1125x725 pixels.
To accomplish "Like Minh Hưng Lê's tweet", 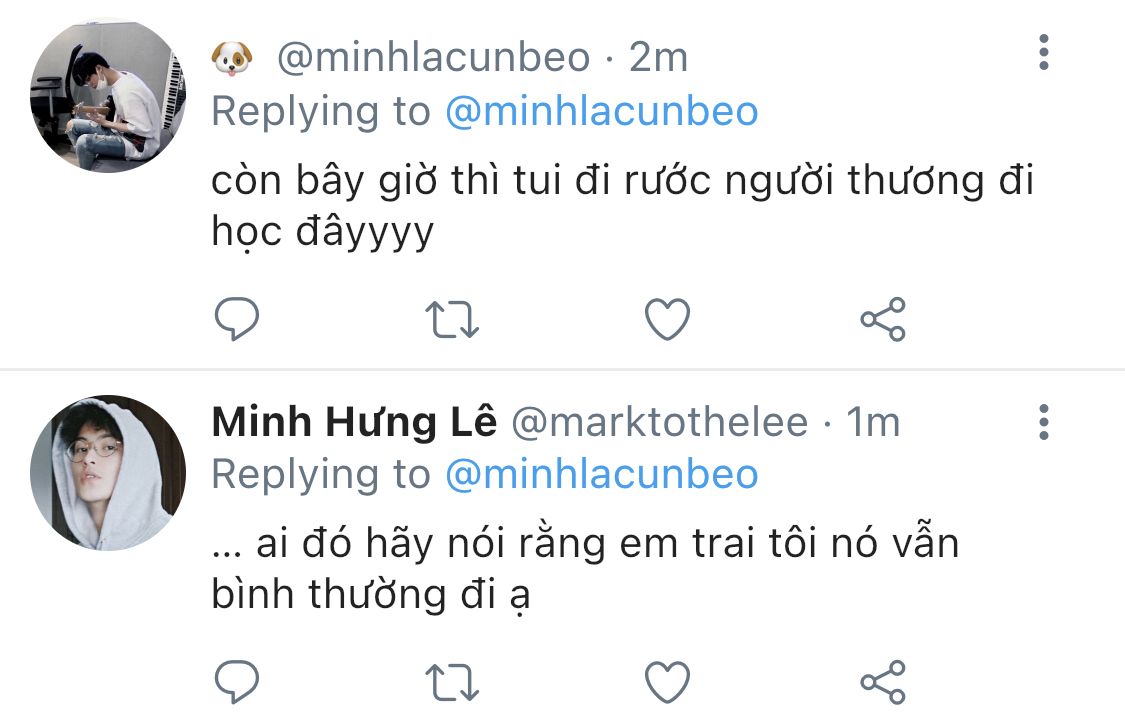I will [x=667, y=681].
